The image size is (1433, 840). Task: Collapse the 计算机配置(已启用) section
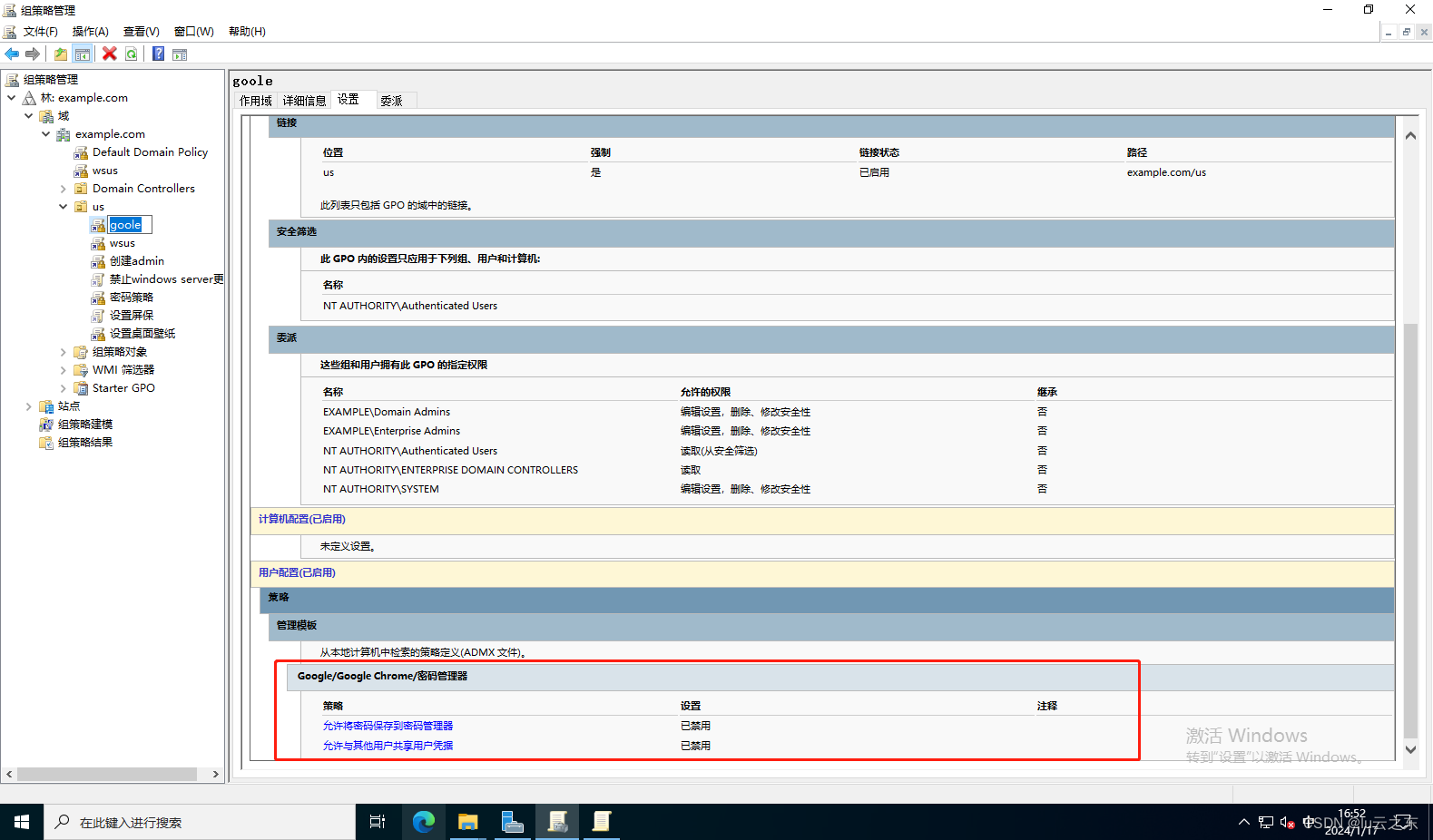coord(822,520)
